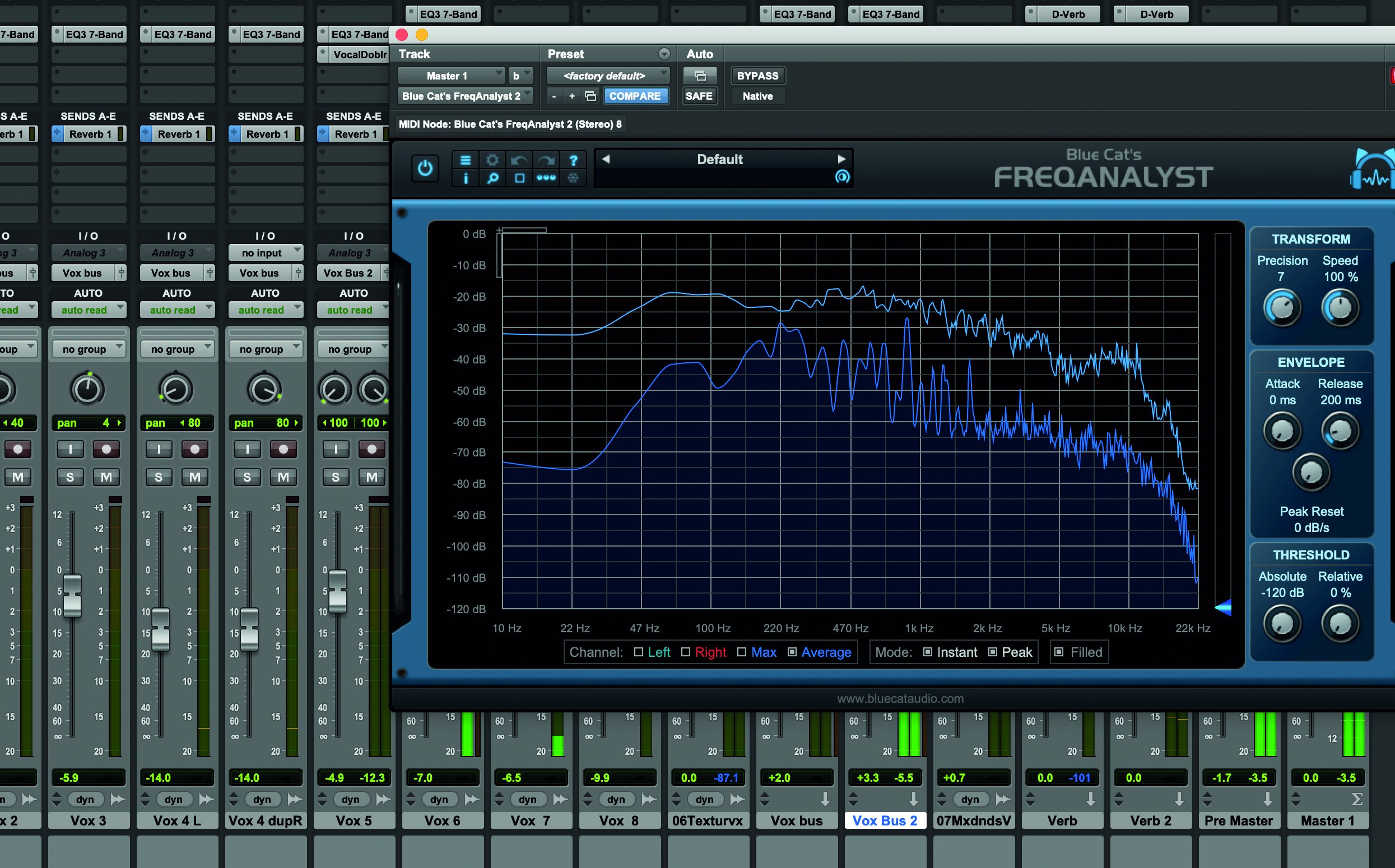This screenshot has width=1395, height=868.
Task: Select the 06Texturvx track name
Action: pos(708,820)
